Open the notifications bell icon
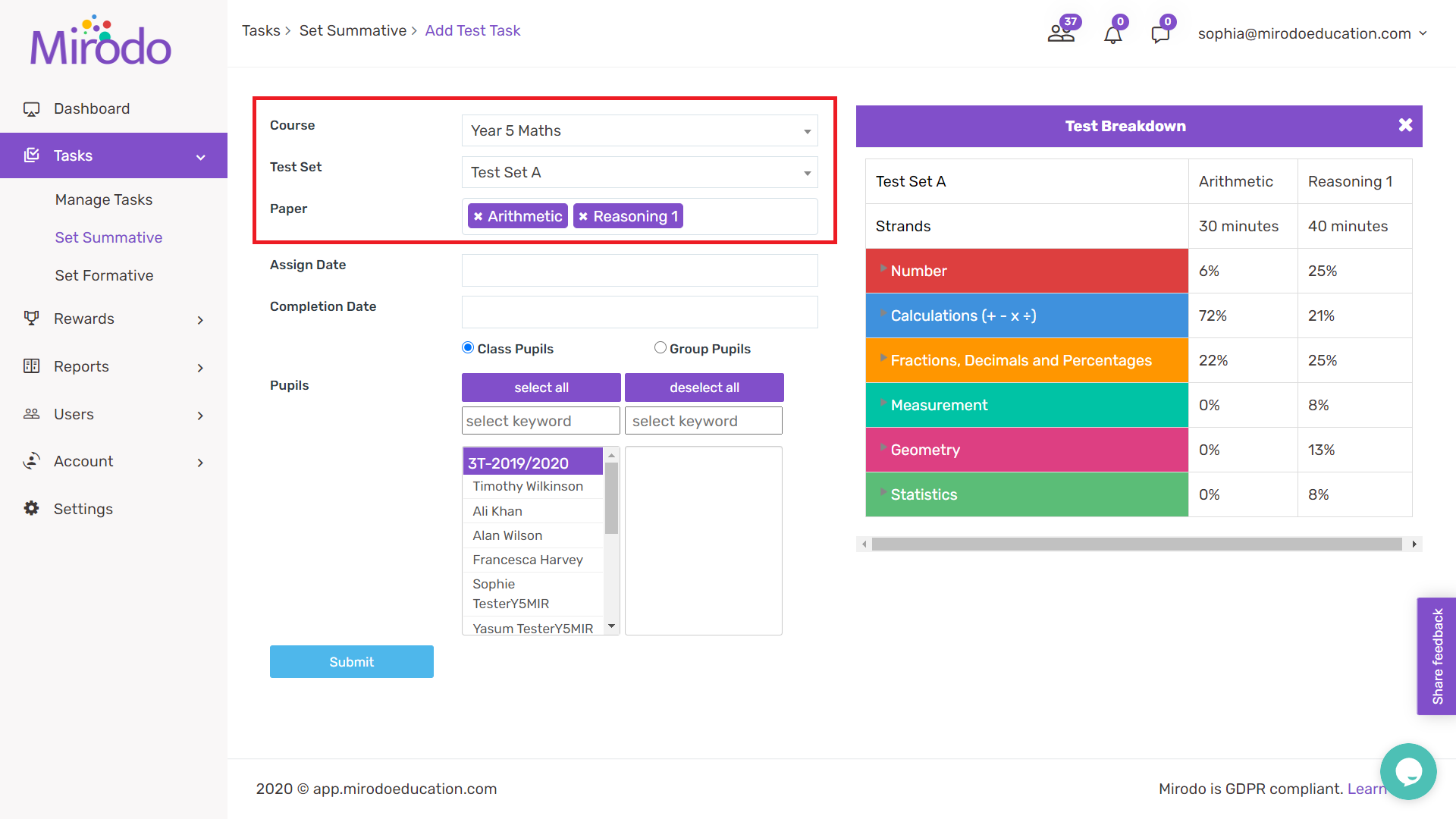Screen dimensions: 1456x819 click(x=1112, y=35)
